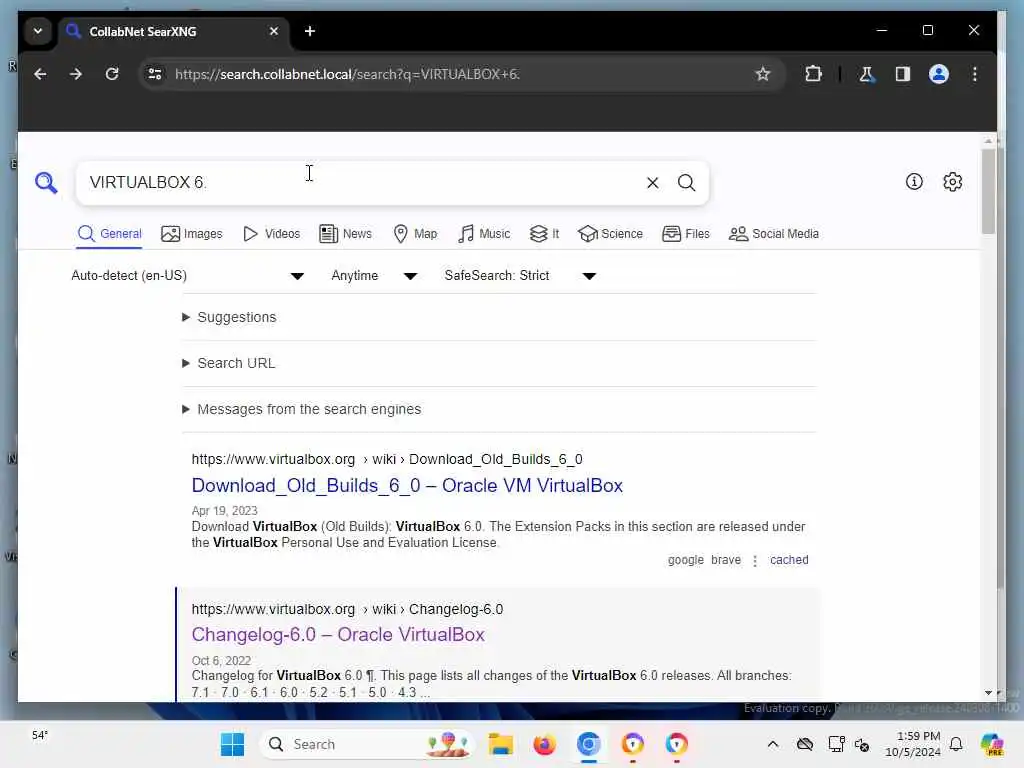
Task: Bookmark this page with star icon
Action: [763, 74]
